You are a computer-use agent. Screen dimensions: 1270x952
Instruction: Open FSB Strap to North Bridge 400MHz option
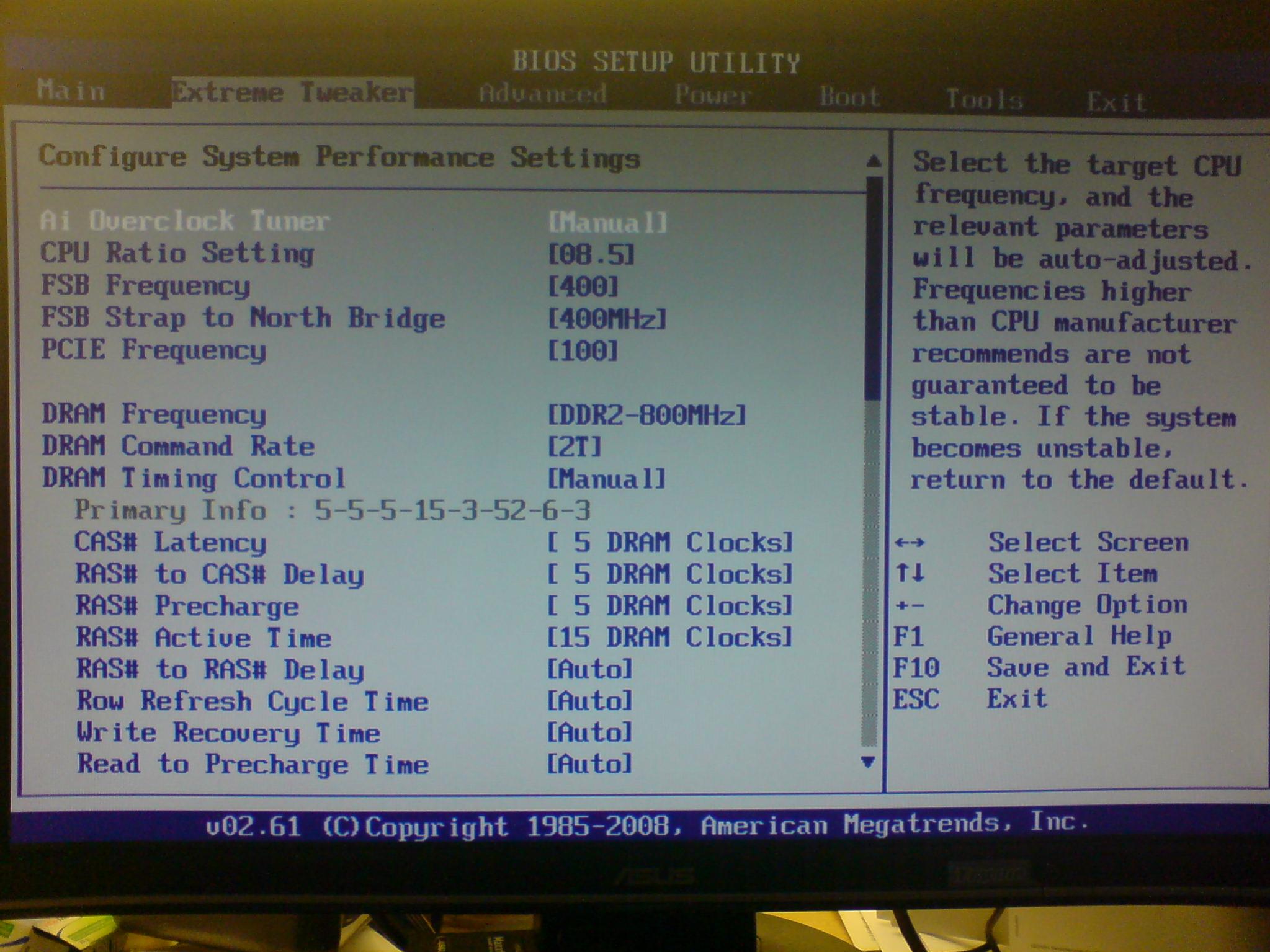tap(607, 319)
